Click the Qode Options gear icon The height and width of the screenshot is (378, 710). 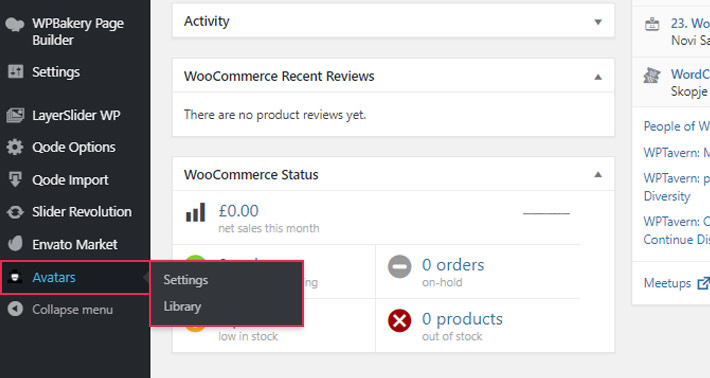tap(15, 147)
